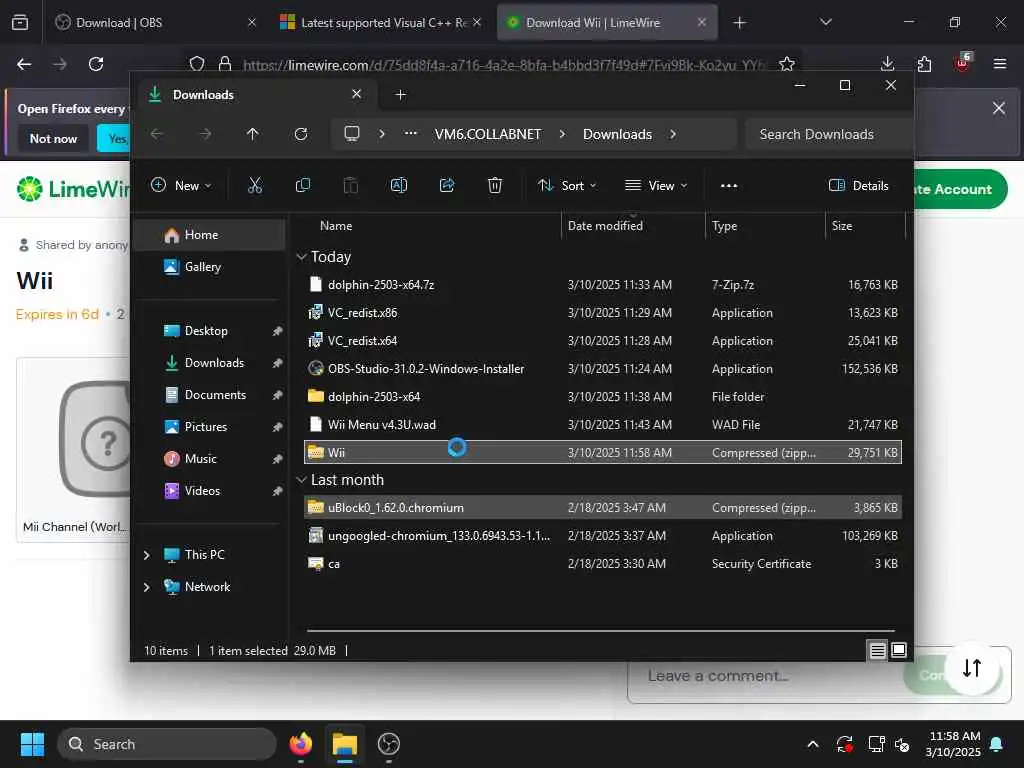Open the View dropdown
The image size is (1024, 768).
[x=656, y=185]
